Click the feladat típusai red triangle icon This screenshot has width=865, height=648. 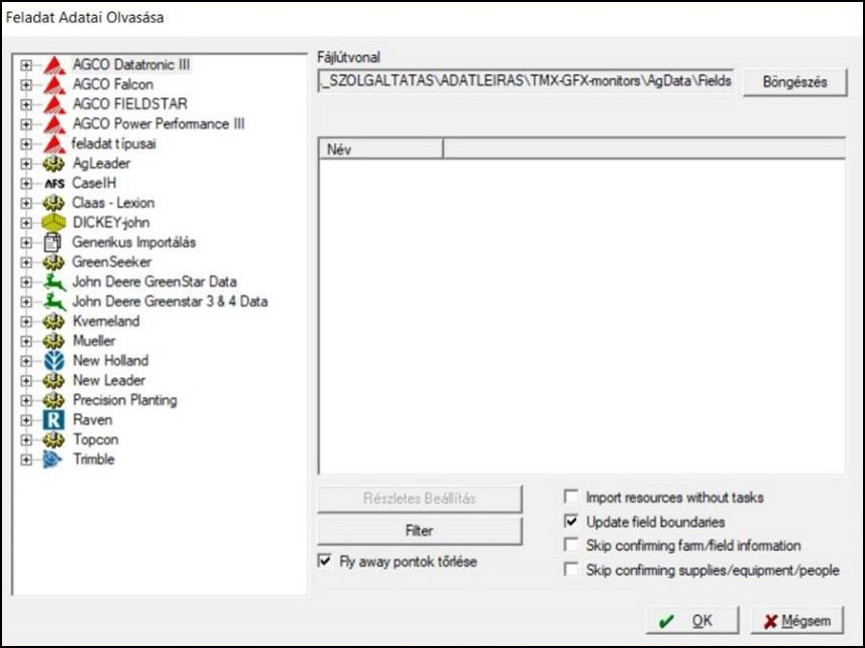(54, 144)
